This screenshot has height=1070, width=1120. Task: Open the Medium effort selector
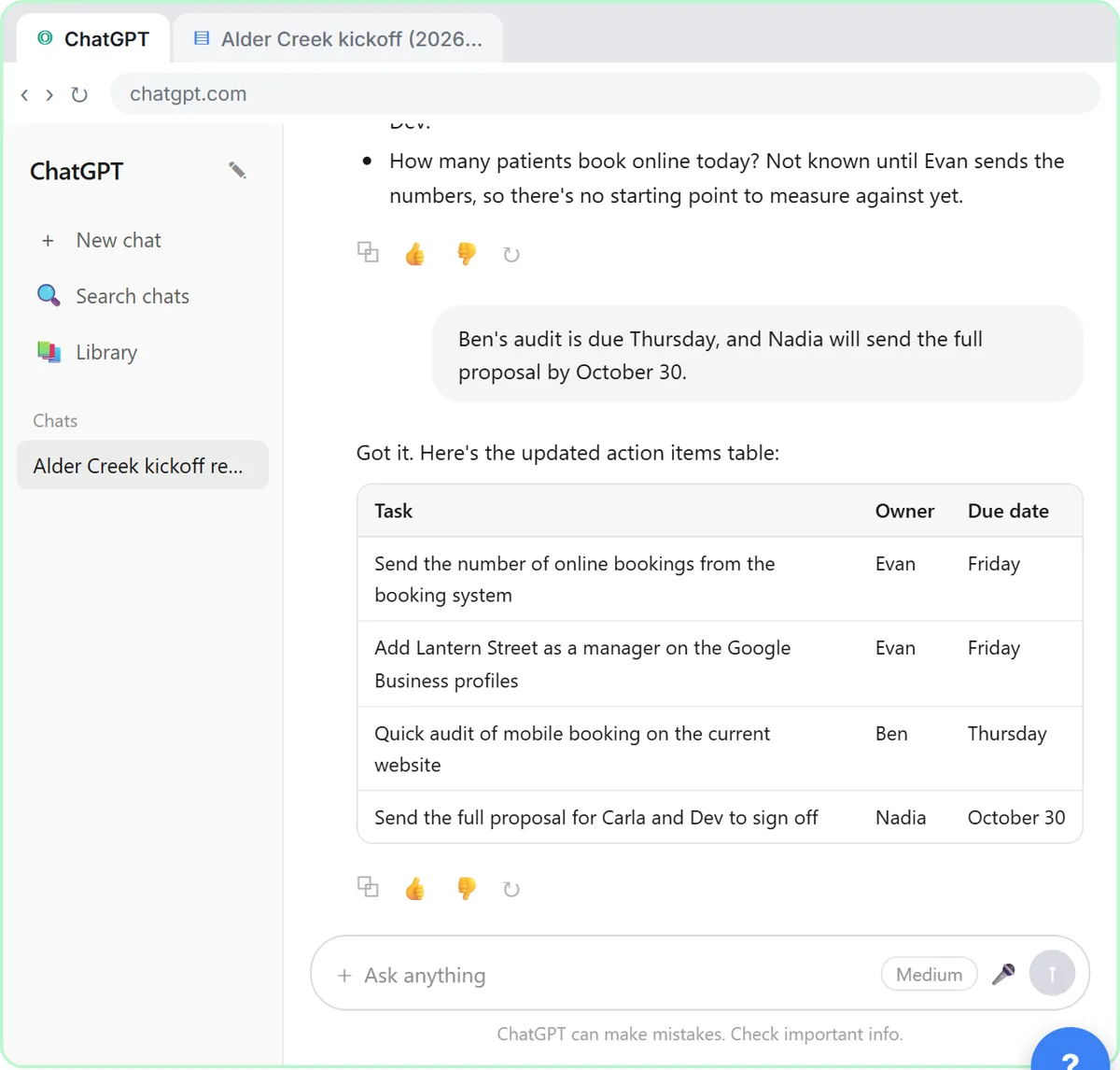[929, 974]
